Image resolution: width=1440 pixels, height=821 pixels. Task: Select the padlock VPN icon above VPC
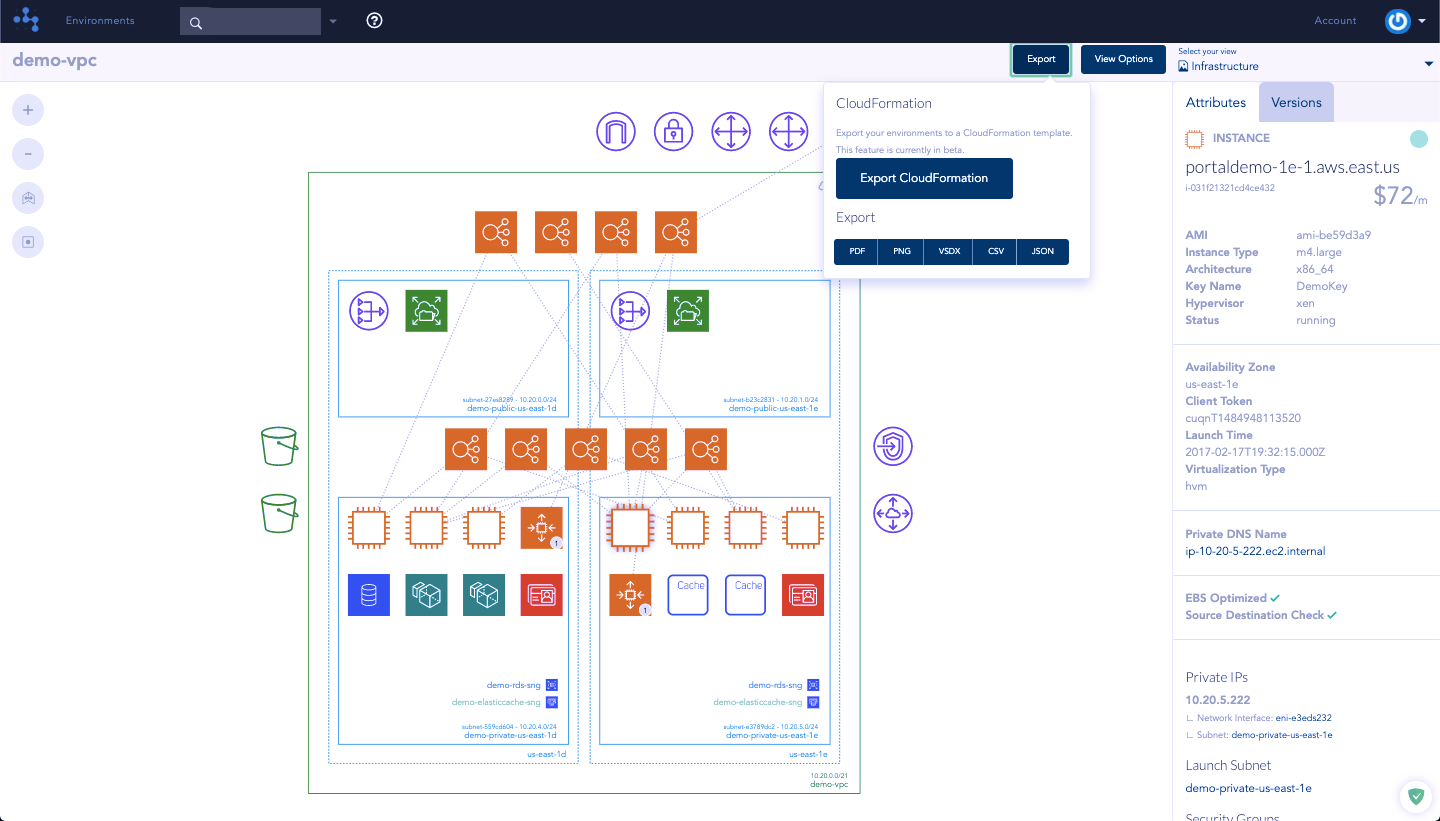(x=674, y=131)
